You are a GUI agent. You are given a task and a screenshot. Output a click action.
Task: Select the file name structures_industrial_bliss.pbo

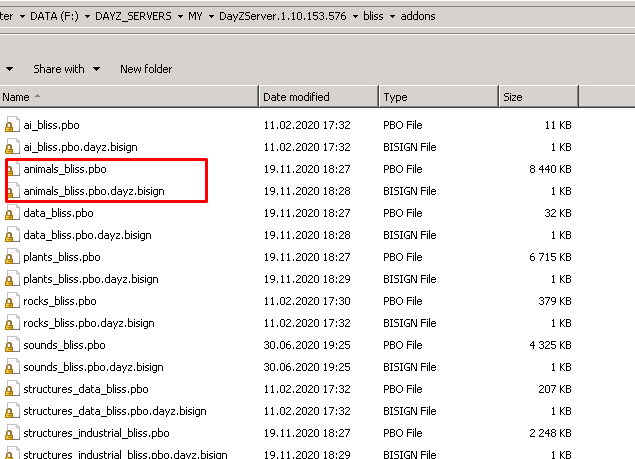click(96, 433)
